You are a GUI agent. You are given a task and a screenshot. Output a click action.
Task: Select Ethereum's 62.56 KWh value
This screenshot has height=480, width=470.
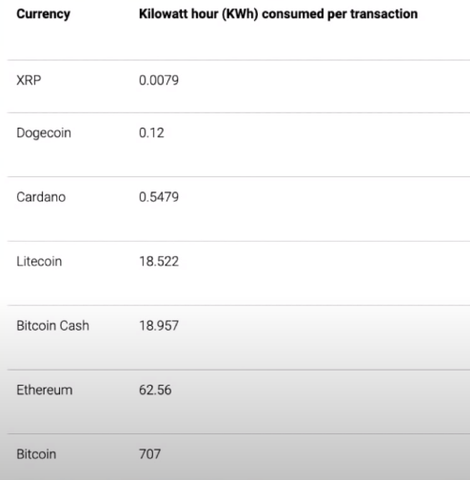(155, 390)
